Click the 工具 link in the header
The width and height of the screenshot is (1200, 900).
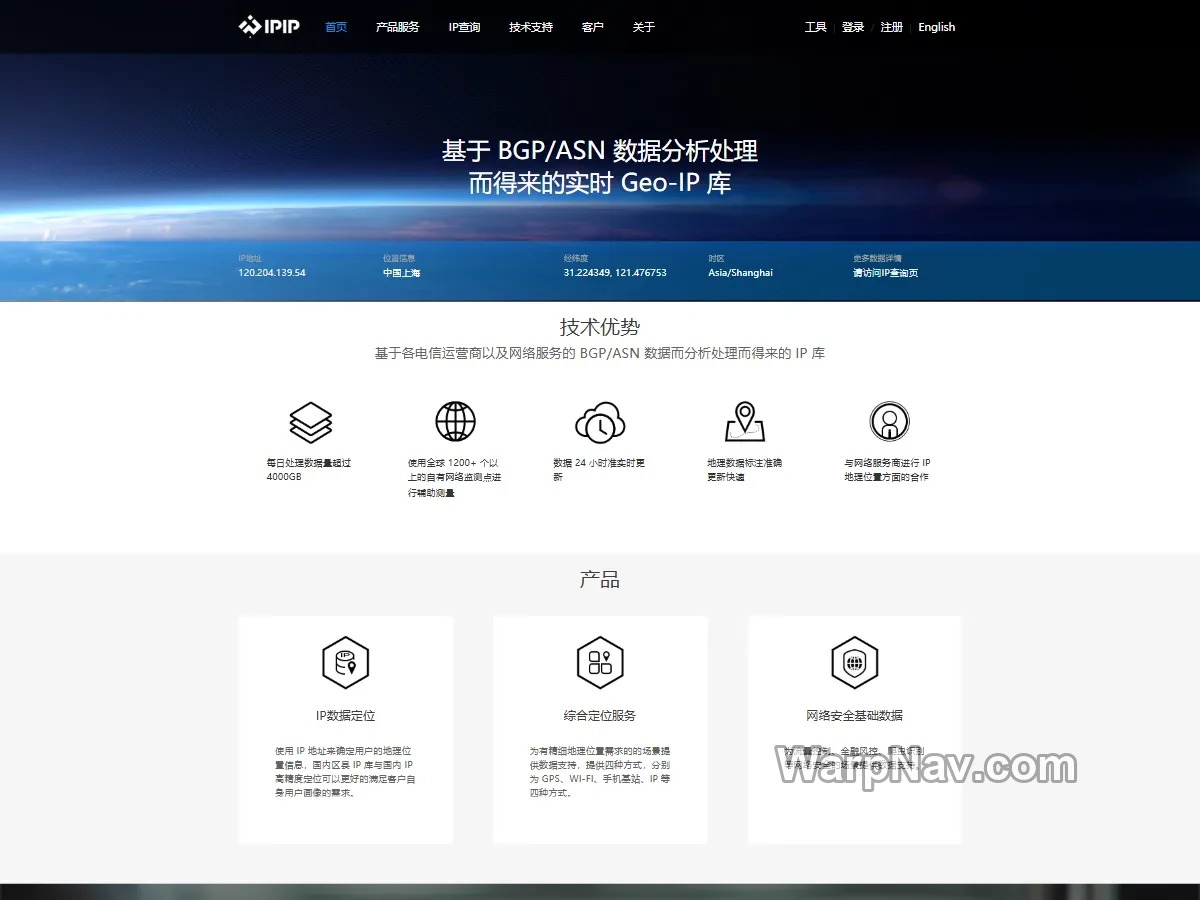(815, 27)
